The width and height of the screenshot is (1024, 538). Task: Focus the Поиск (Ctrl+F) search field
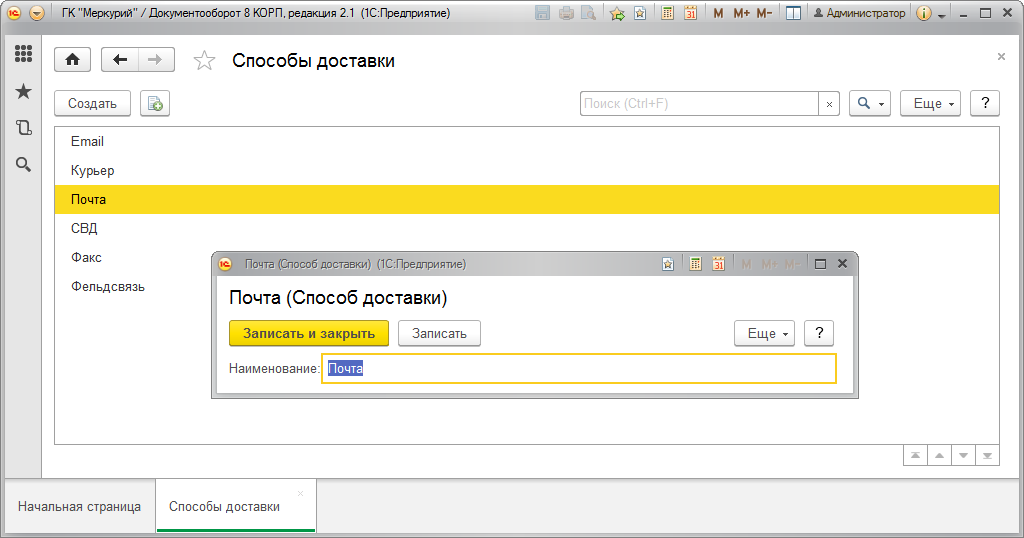coord(699,103)
